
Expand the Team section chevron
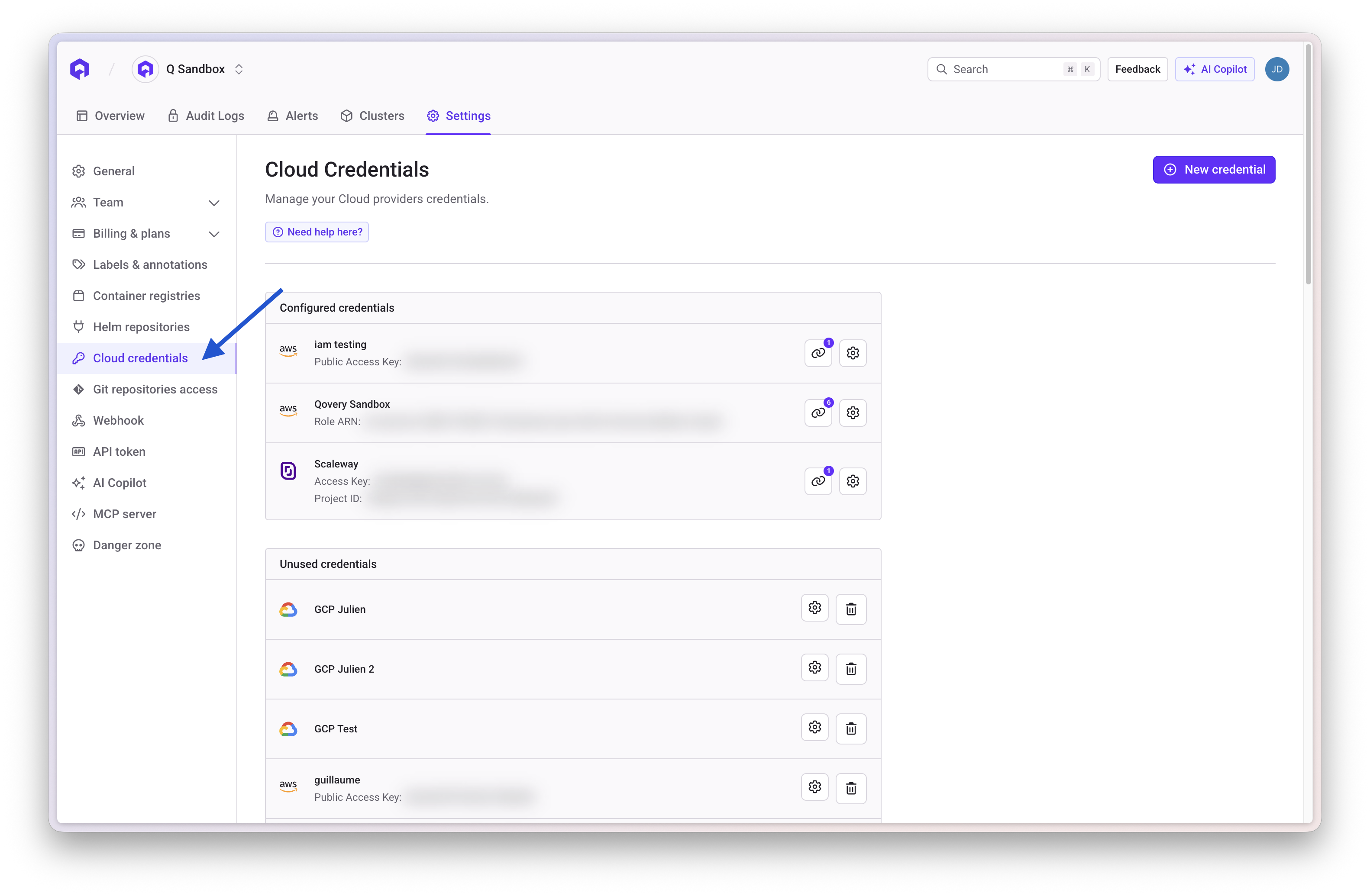coord(214,203)
